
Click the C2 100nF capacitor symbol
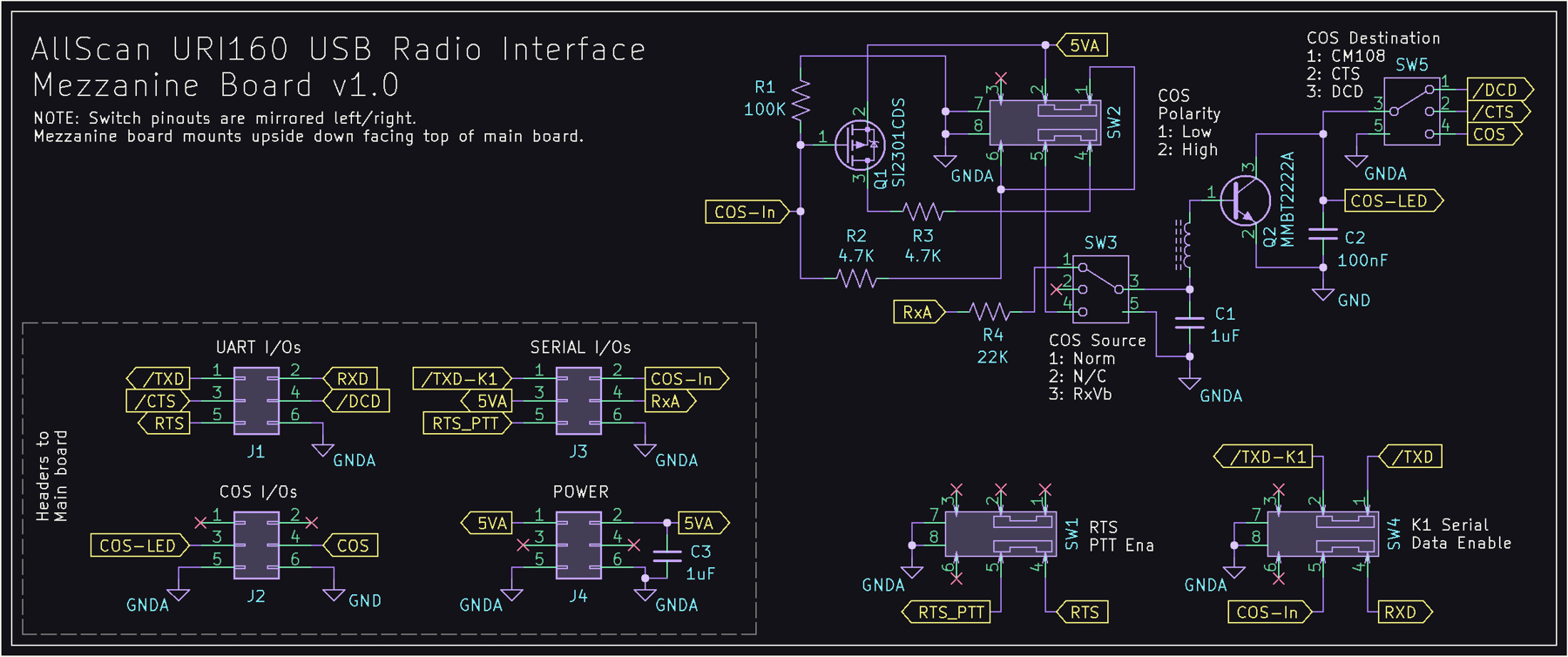pyautogui.click(x=1323, y=234)
